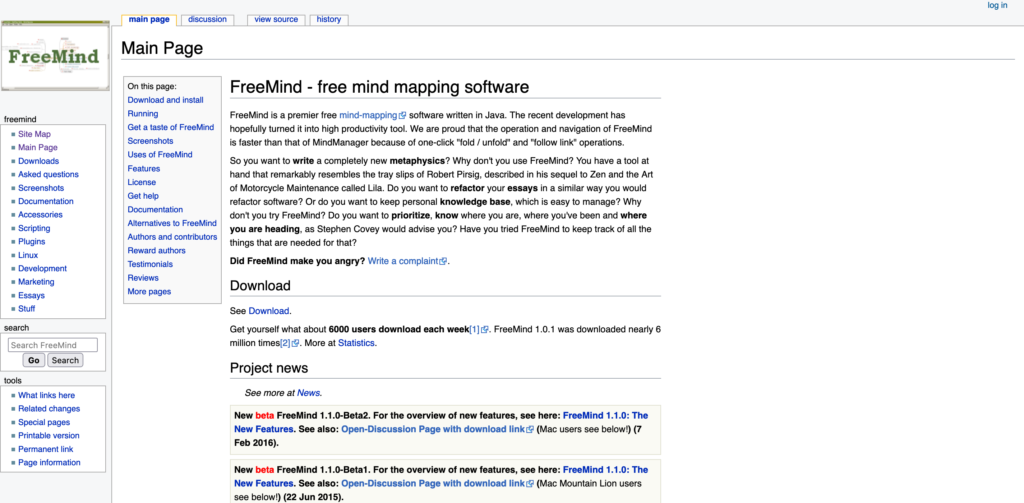Viewport: 1024px width, 503px height.
Task: Jump to License in contents
Action: pos(142,182)
